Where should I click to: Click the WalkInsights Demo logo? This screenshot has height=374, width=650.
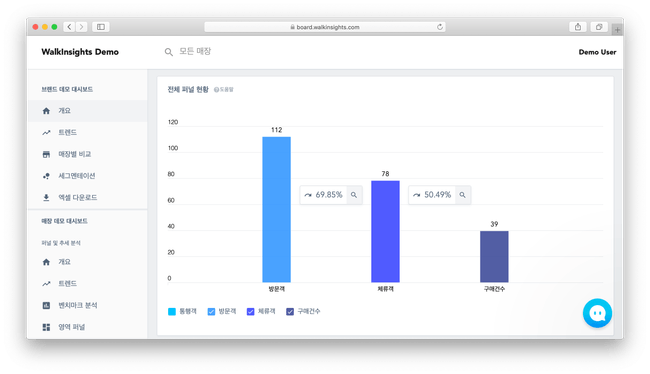click(80, 52)
